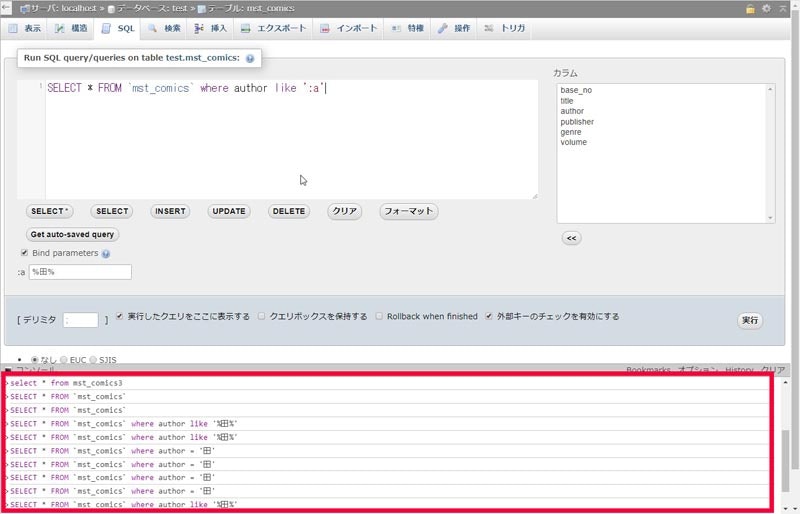Go to the 挿入 (Insert) tab

(210, 29)
